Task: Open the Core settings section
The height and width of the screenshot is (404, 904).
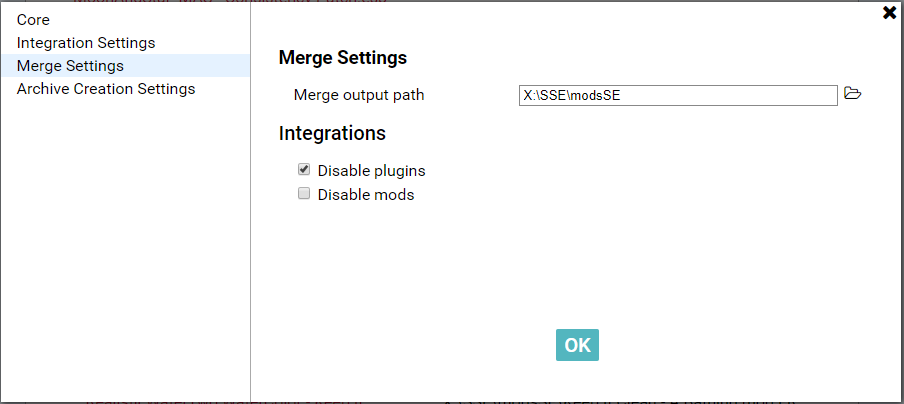Action: 33,20
